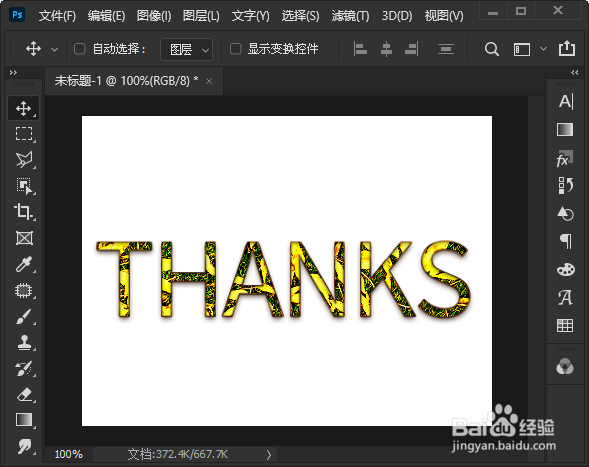This screenshot has height=467, width=589.
Task: Open the 文件(F) menu
Action: pyautogui.click(x=57, y=16)
